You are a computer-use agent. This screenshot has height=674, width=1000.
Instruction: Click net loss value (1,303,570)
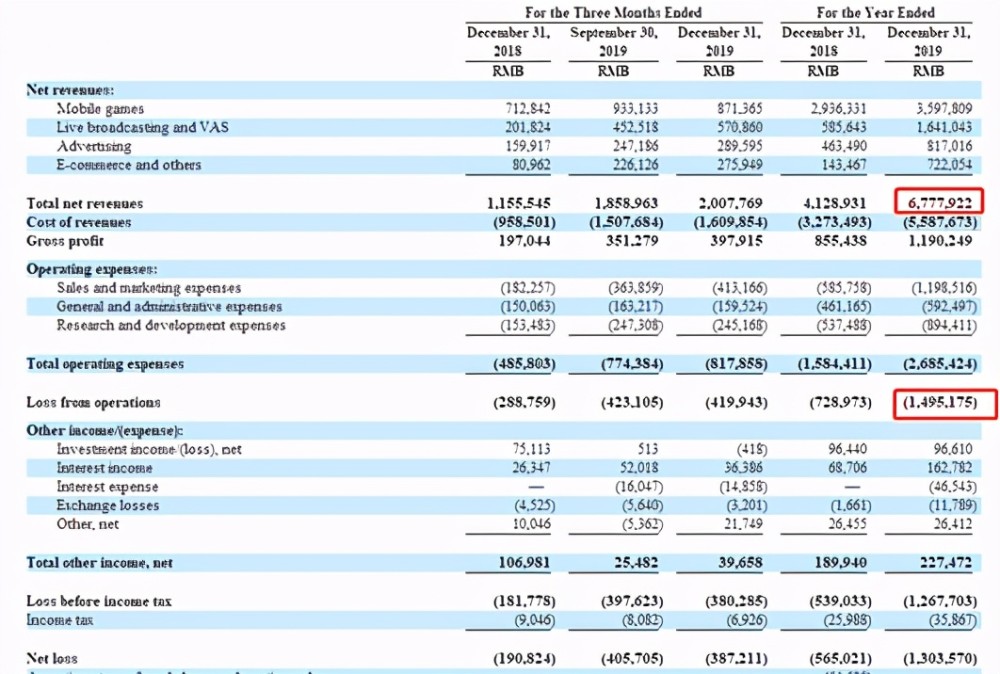[x=939, y=658]
